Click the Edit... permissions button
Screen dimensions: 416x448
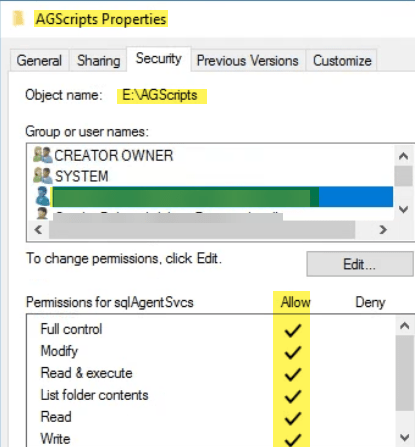point(360,264)
